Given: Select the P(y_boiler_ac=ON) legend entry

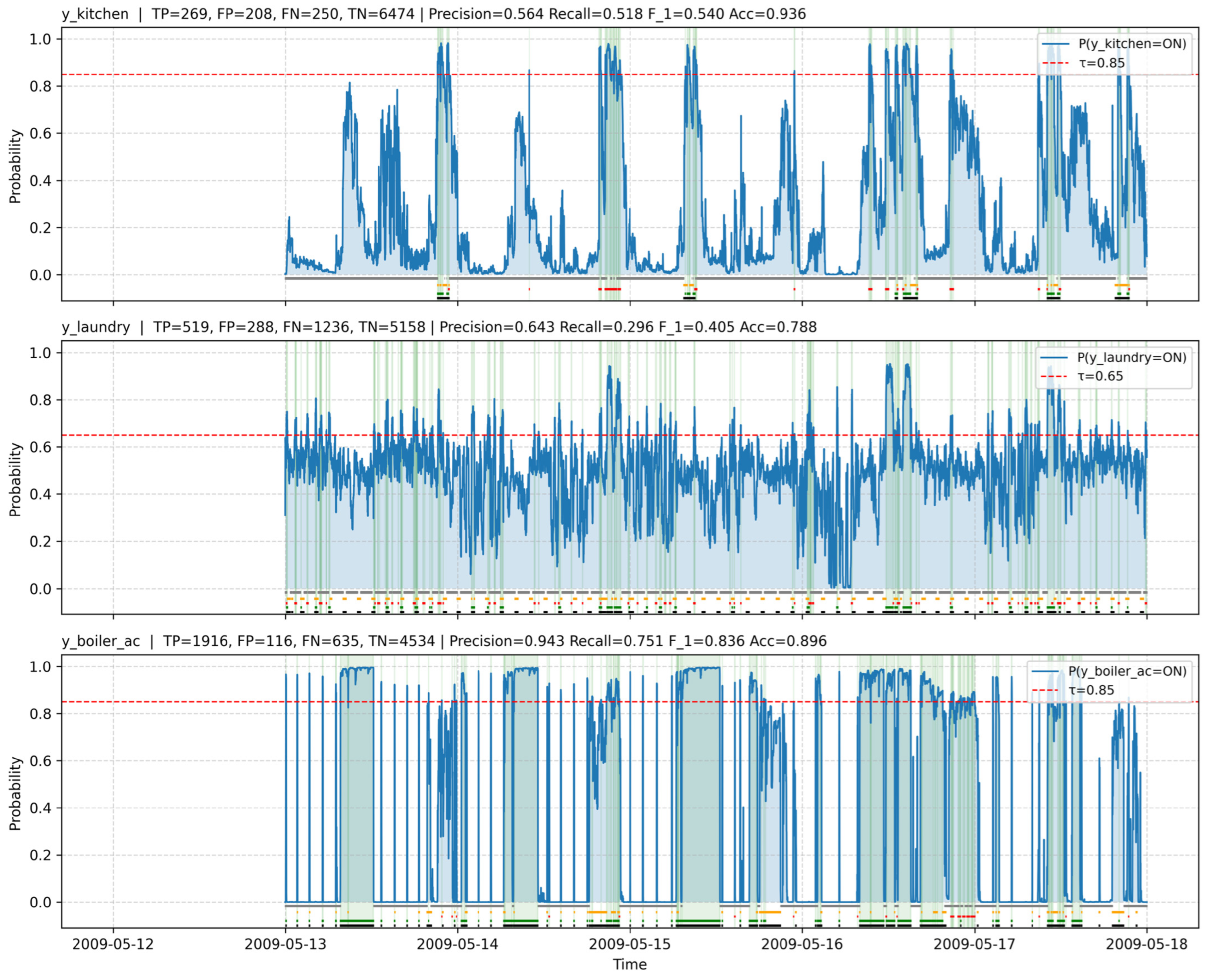Looking at the screenshot, I should point(1109,671).
